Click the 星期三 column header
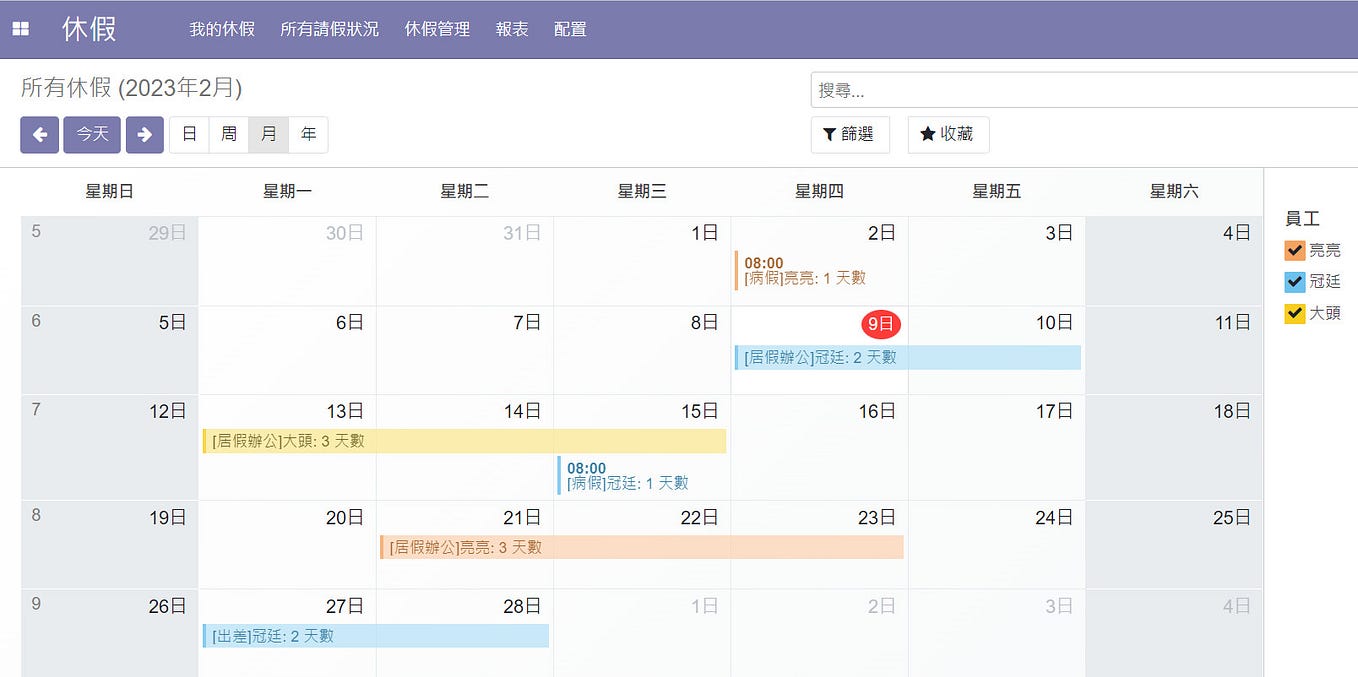 pos(642,191)
